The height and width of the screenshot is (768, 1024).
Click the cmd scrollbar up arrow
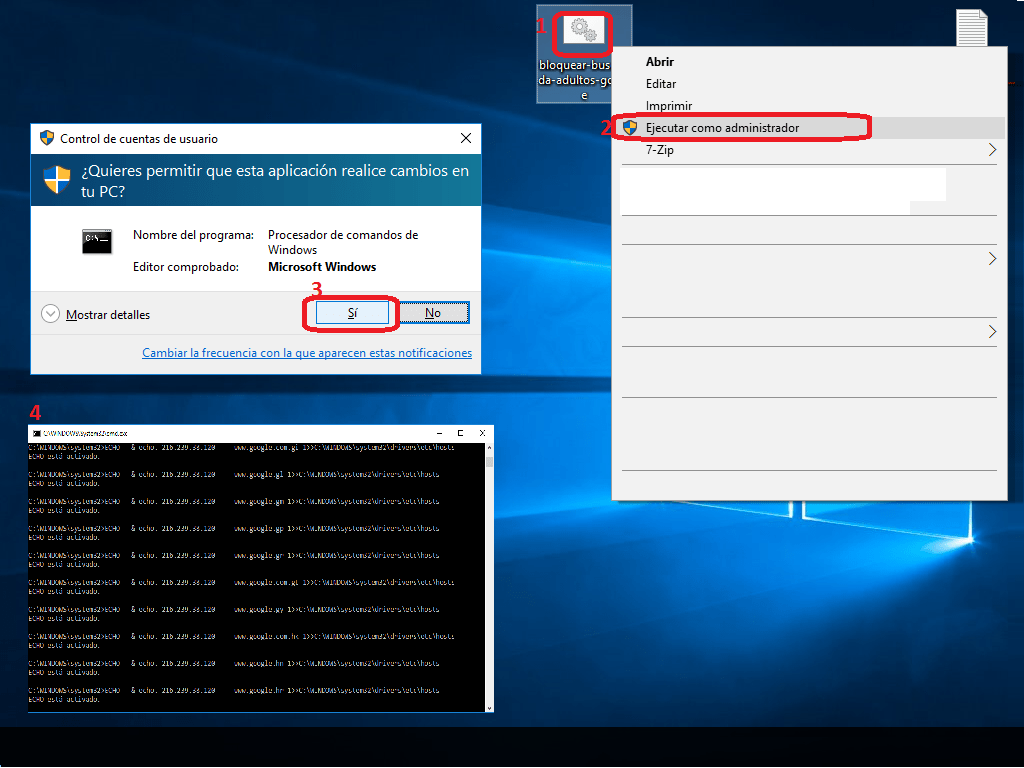[x=489, y=448]
